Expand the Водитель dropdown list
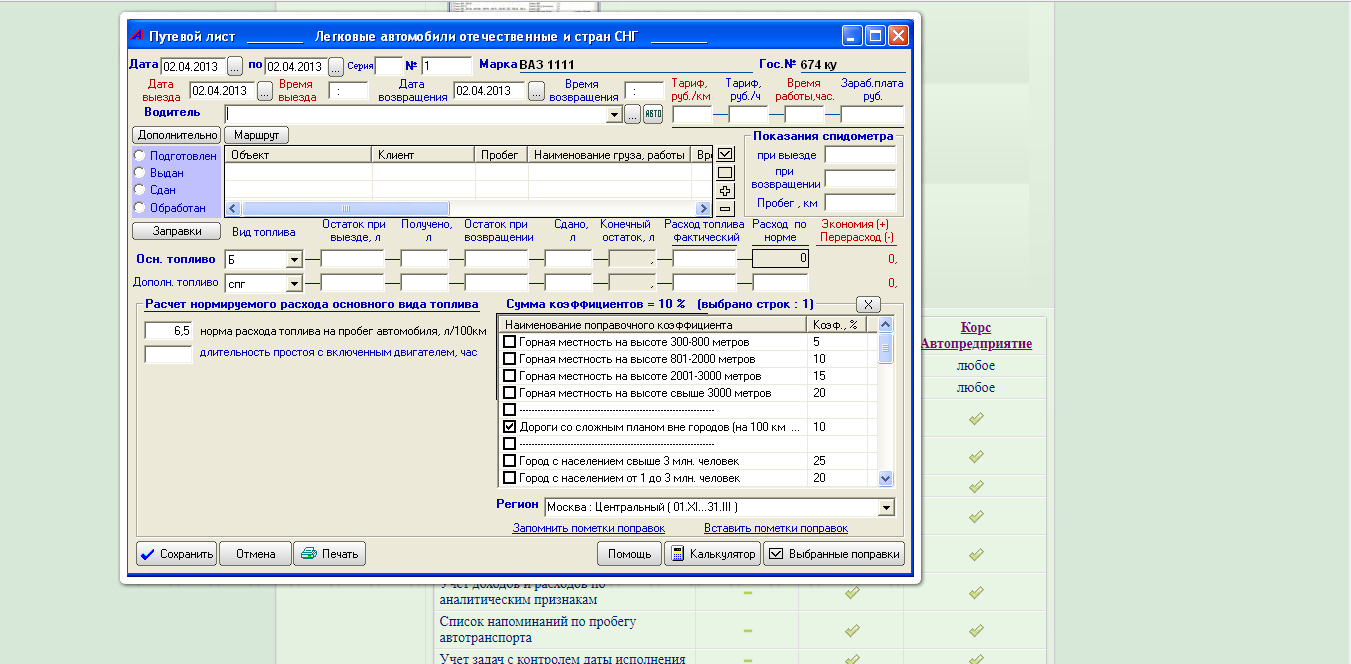1351x664 pixels. (x=614, y=115)
